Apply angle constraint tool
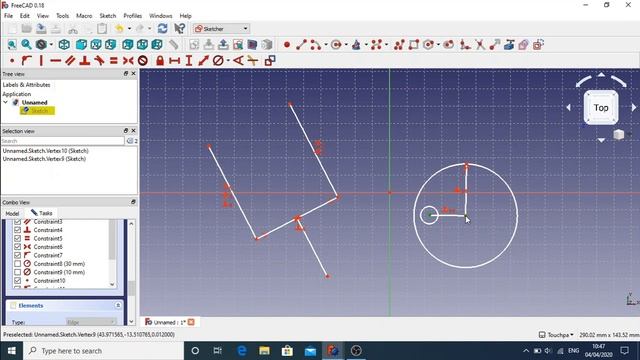 tap(238, 61)
